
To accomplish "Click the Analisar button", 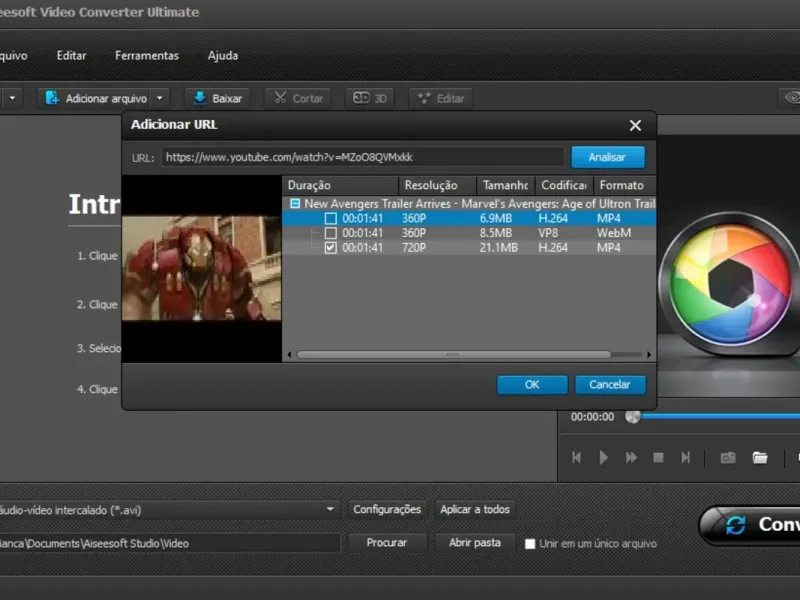I will pyautogui.click(x=607, y=157).
